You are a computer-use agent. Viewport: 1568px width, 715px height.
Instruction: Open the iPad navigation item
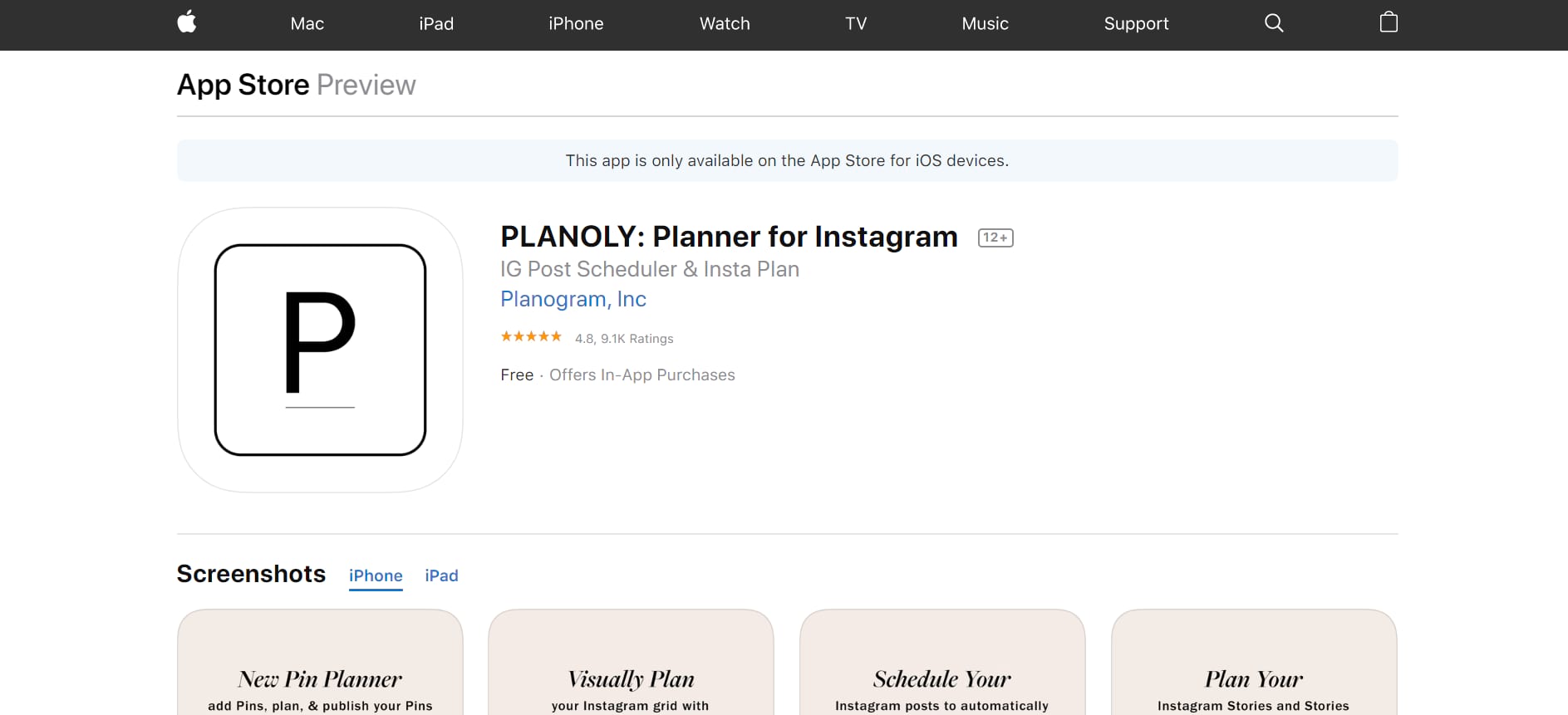click(436, 24)
